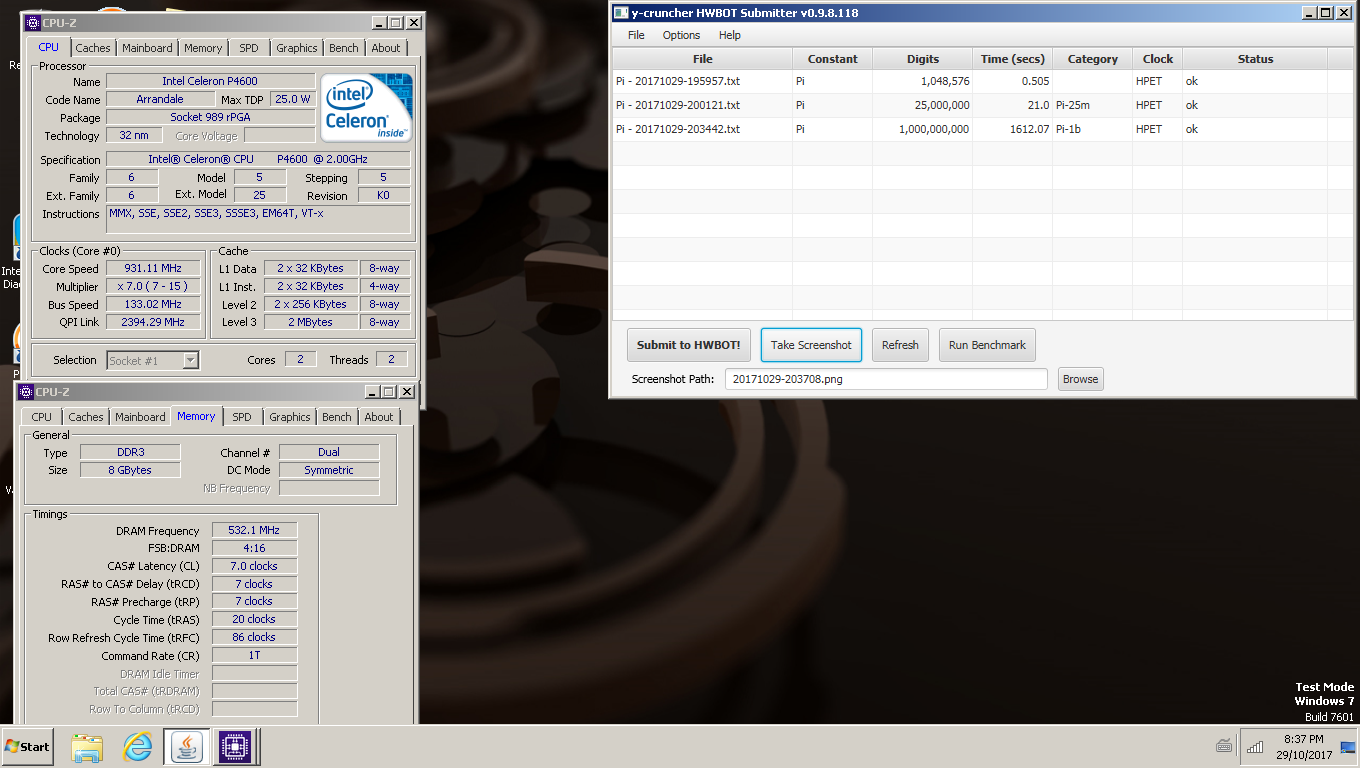Image resolution: width=1360 pixels, height=768 pixels.
Task: Click the QPI Link 2394.29 MHz value
Action: [152, 322]
